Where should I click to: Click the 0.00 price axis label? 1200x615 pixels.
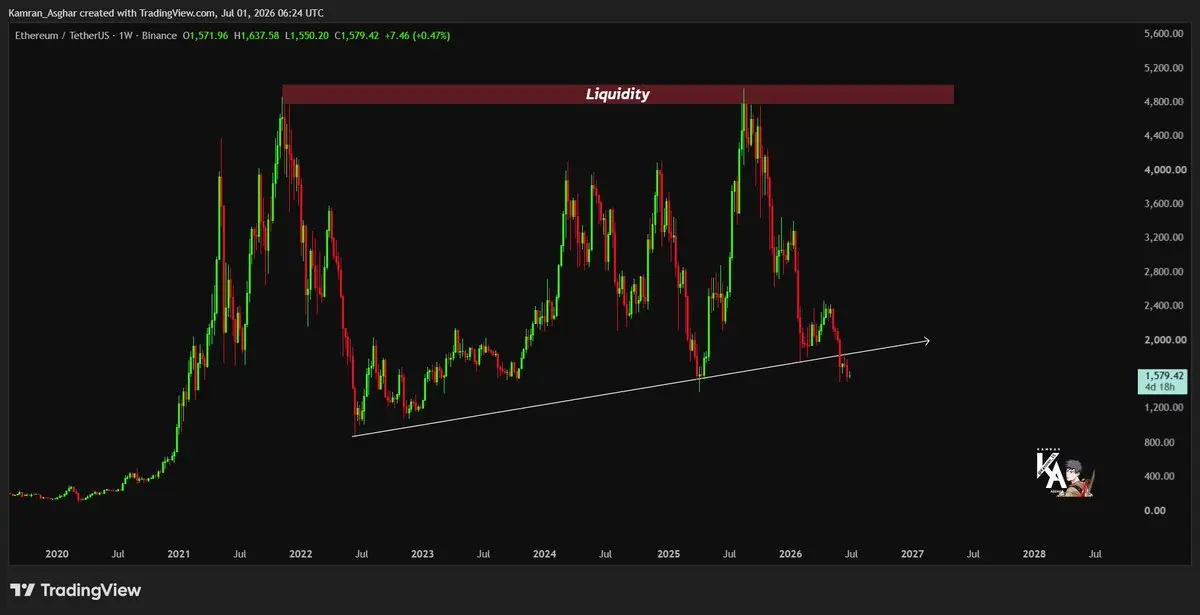point(1155,510)
